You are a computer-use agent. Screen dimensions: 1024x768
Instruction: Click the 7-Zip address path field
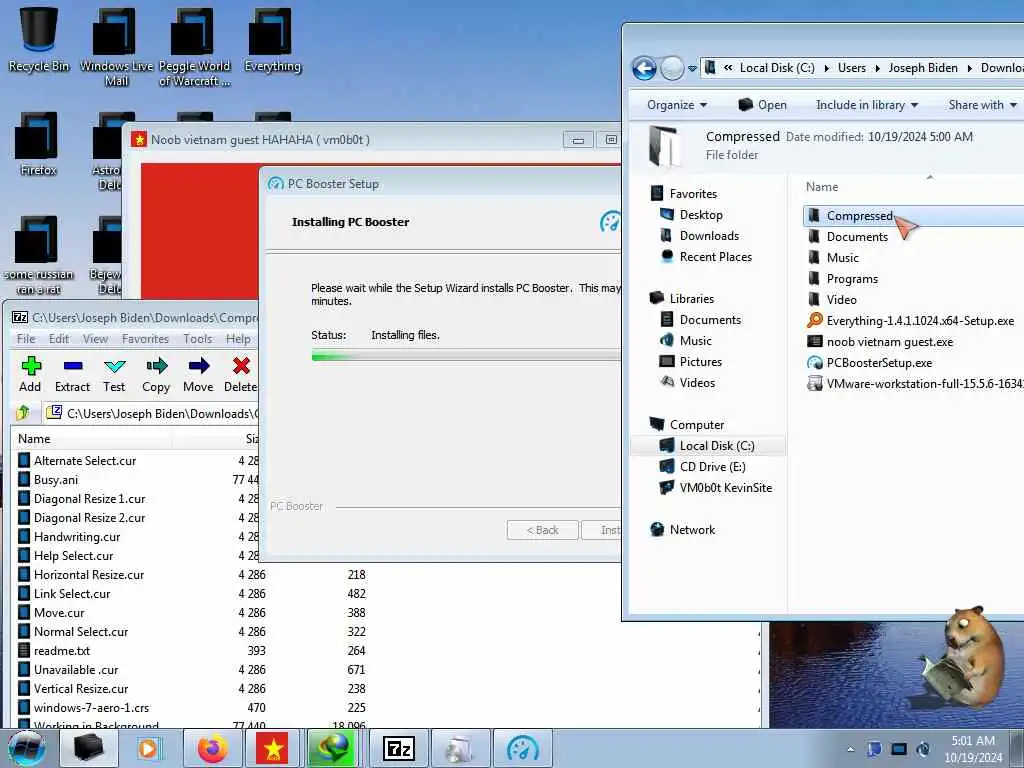pos(152,413)
